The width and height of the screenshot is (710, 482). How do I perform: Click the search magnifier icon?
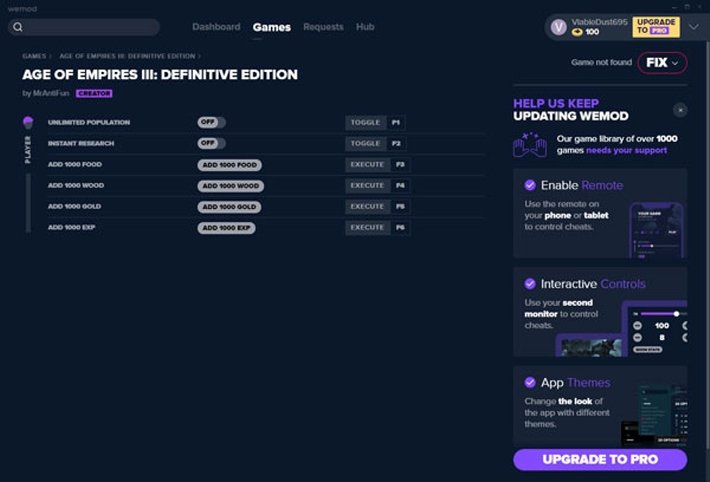pos(18,27)
